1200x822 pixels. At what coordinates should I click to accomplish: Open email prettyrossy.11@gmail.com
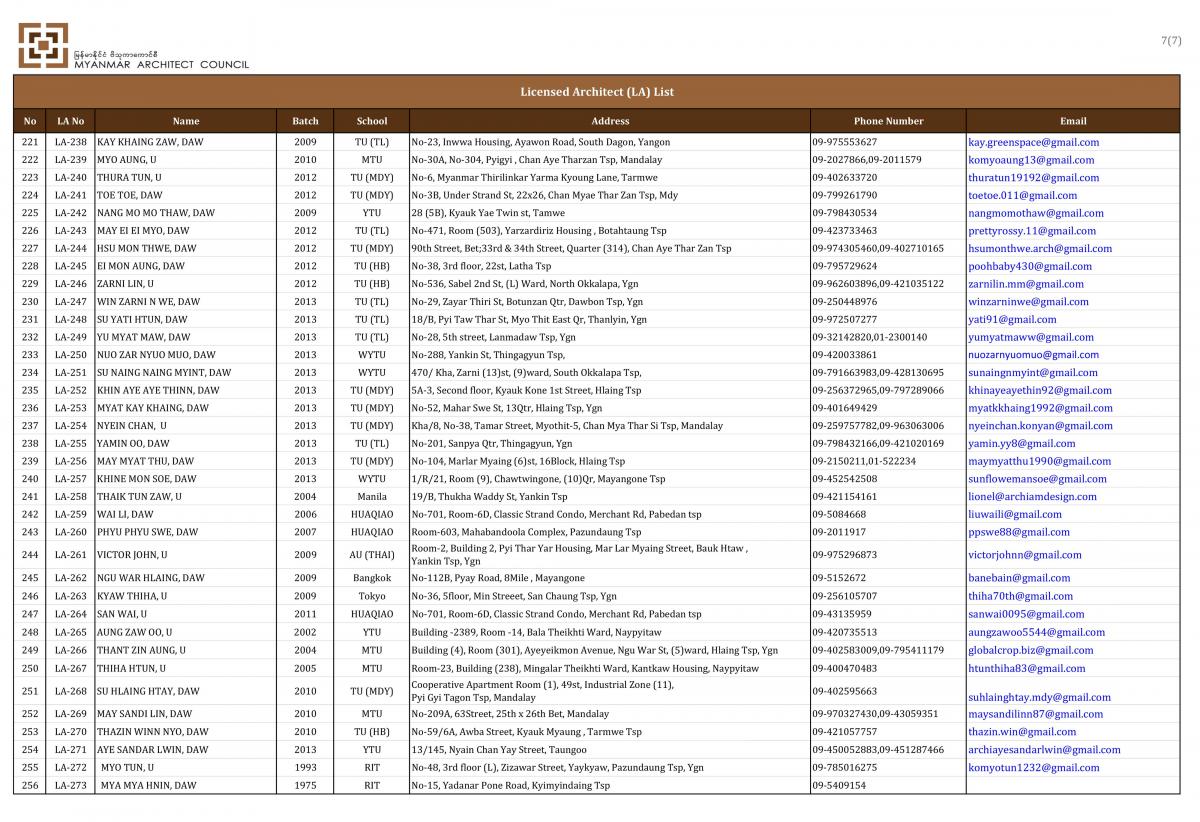click(1032, 231)
